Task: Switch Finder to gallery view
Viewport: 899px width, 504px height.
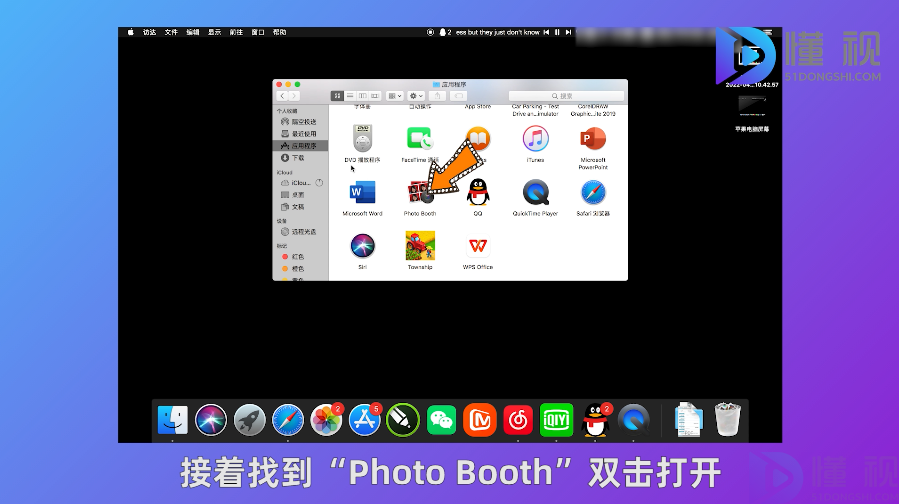Action: (x=375, y=96)
